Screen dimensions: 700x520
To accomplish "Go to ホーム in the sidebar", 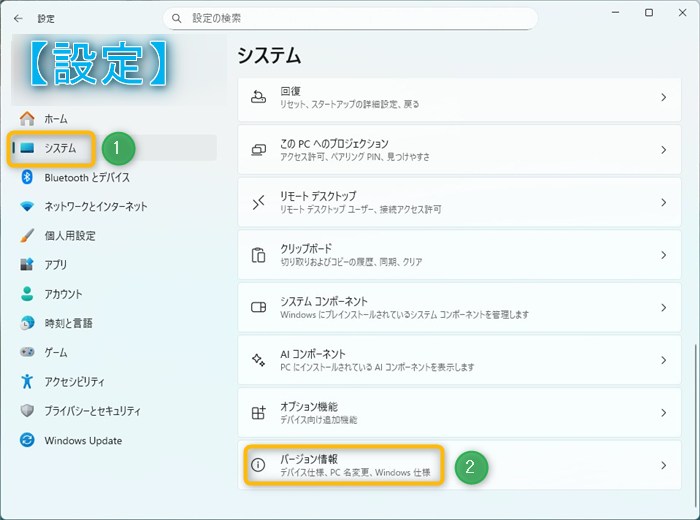I will point(56,119).
